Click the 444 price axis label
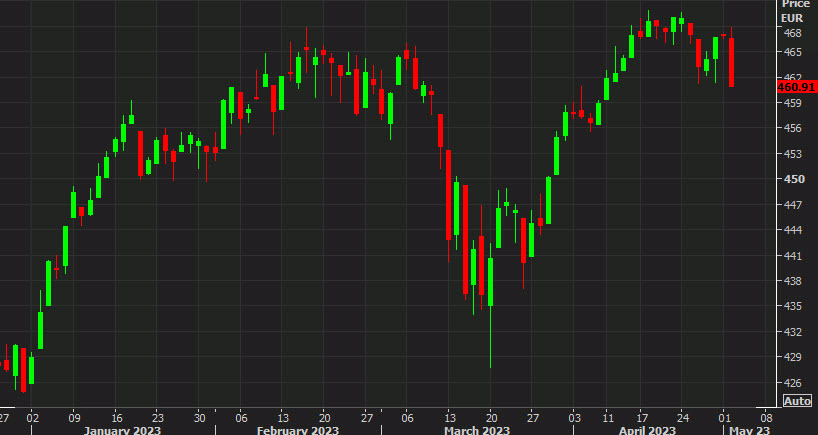 (792, 230)
